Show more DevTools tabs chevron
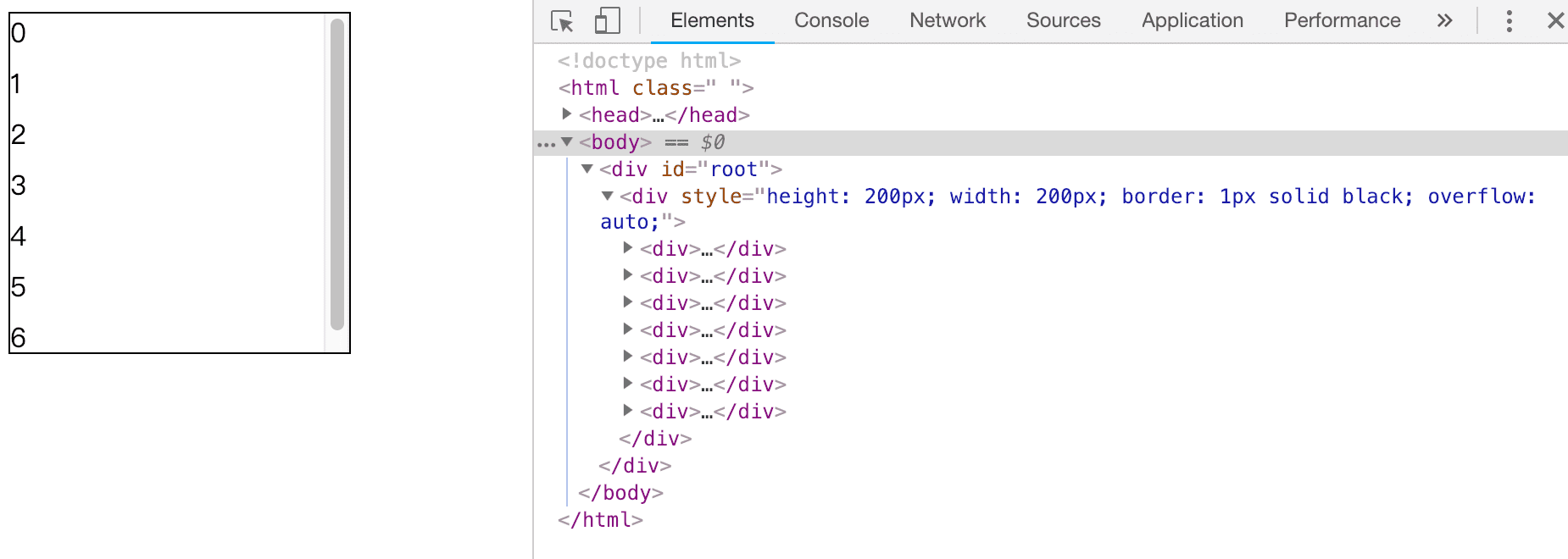Viewport: 1568px width, 559px height. click(1445, 21)
